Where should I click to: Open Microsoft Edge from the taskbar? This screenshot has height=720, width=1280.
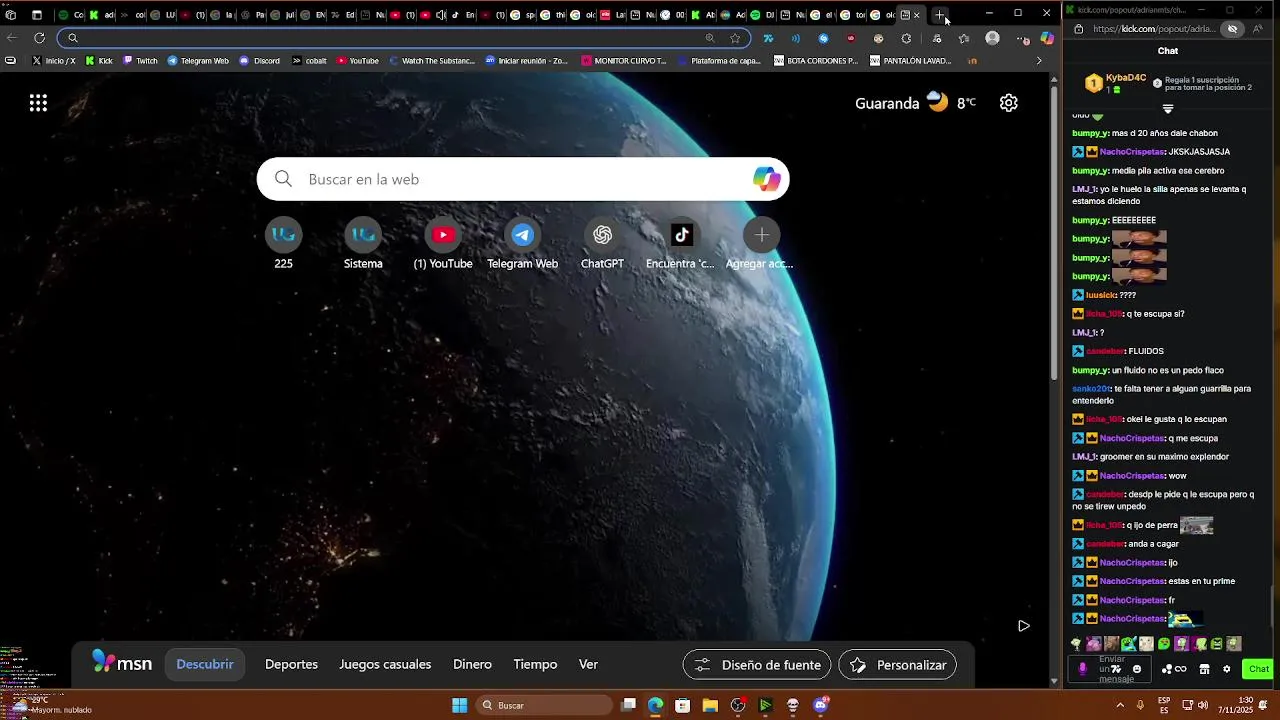[655, 705]
